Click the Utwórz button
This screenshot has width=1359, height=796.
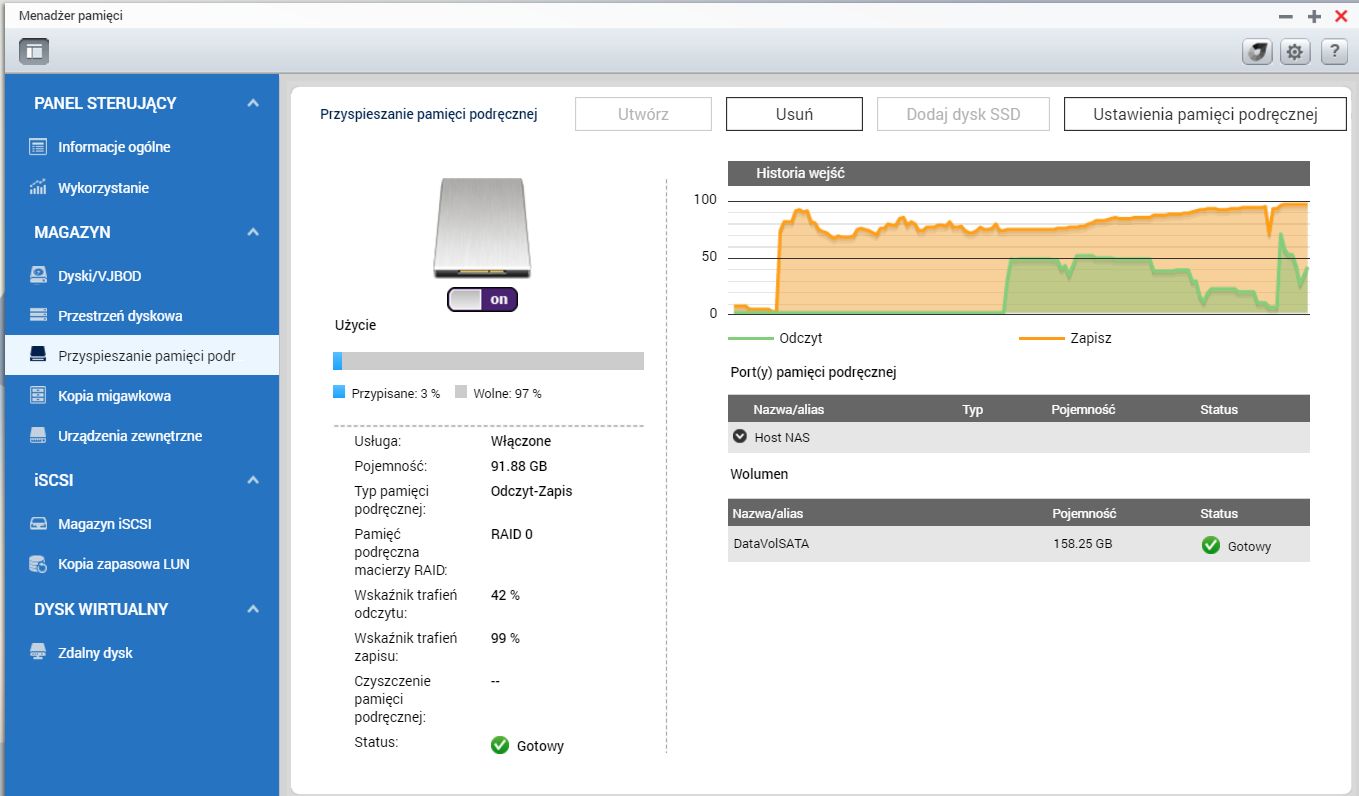[643, 114]
